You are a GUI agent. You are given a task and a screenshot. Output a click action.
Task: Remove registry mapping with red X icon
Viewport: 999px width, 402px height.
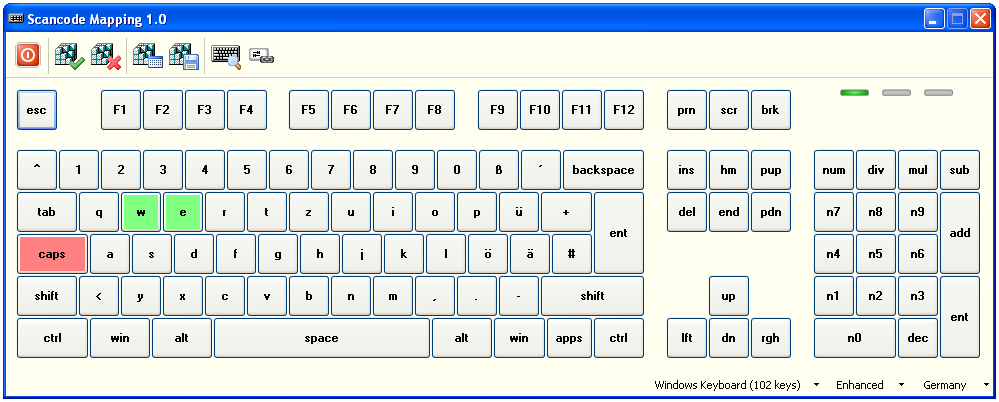[x=105, y=56]
